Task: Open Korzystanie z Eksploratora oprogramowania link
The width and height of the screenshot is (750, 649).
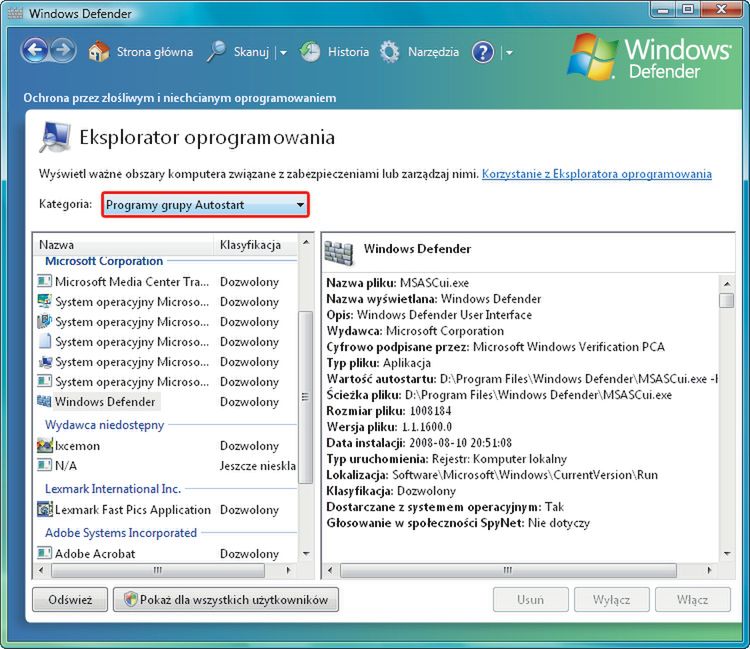Action: click(596, 174)
